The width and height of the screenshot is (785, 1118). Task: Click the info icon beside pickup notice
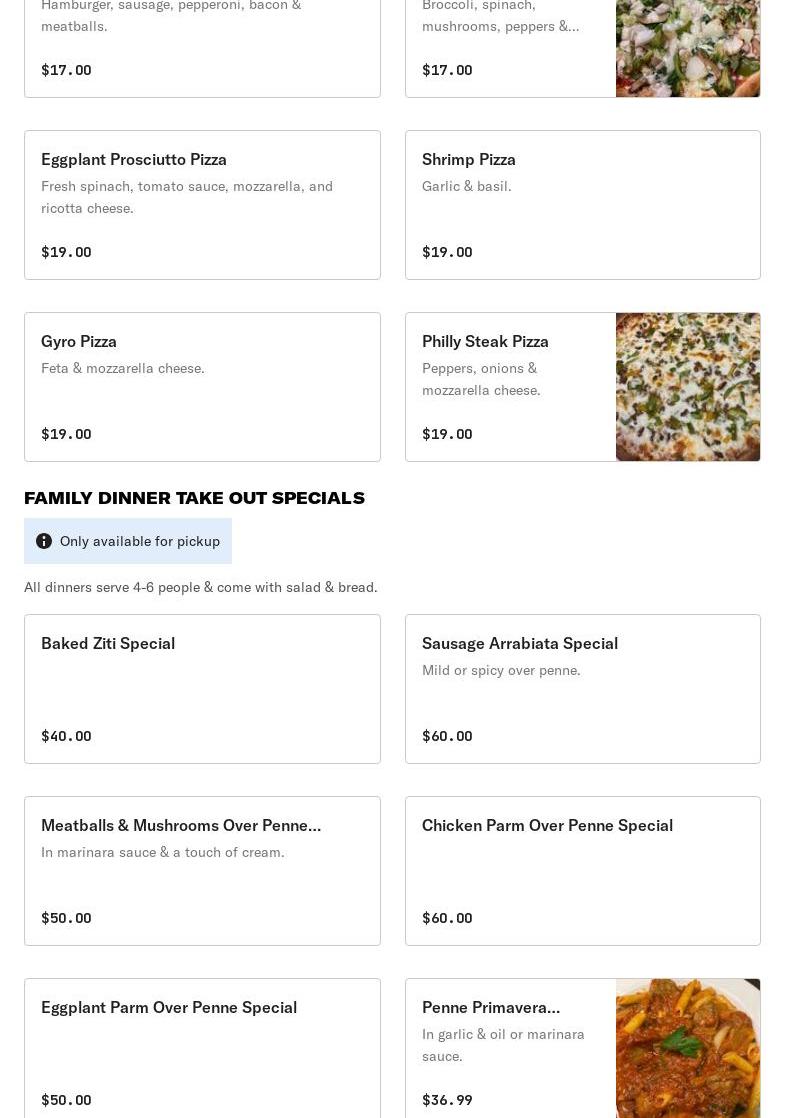pyautogui.click(x=44, y=541)
